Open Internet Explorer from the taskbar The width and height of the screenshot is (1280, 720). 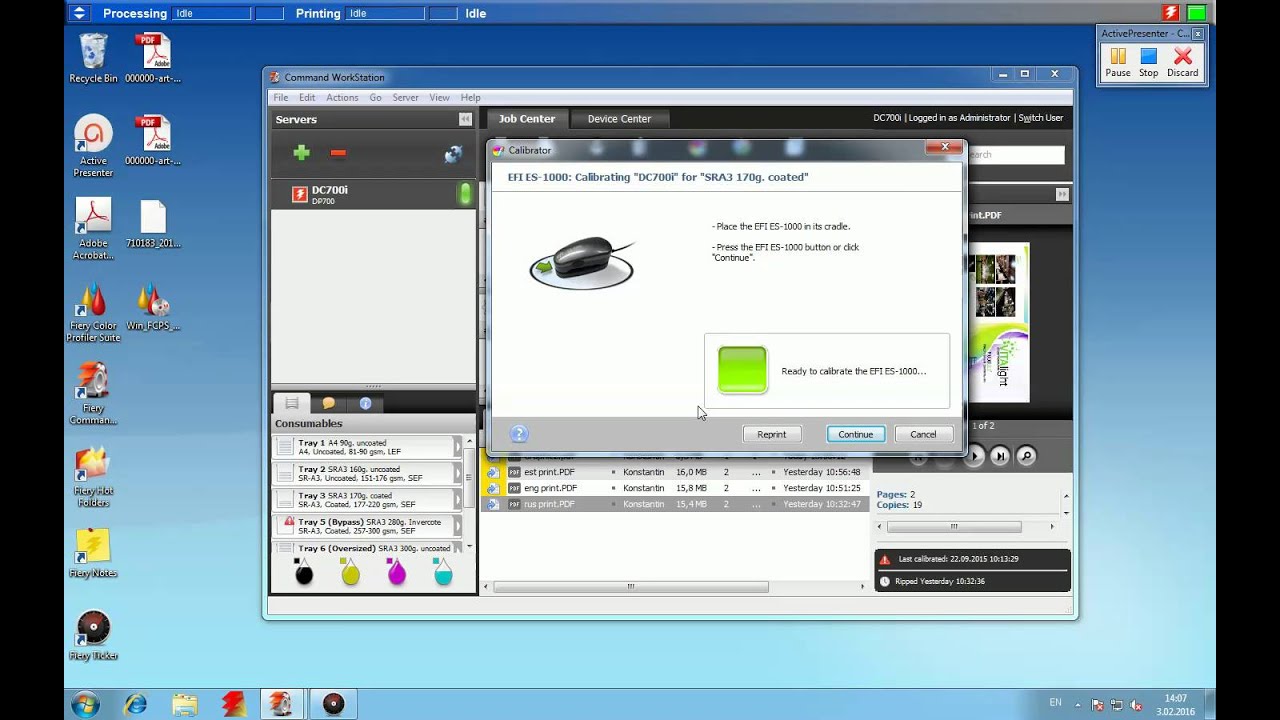tap(135, 704)
